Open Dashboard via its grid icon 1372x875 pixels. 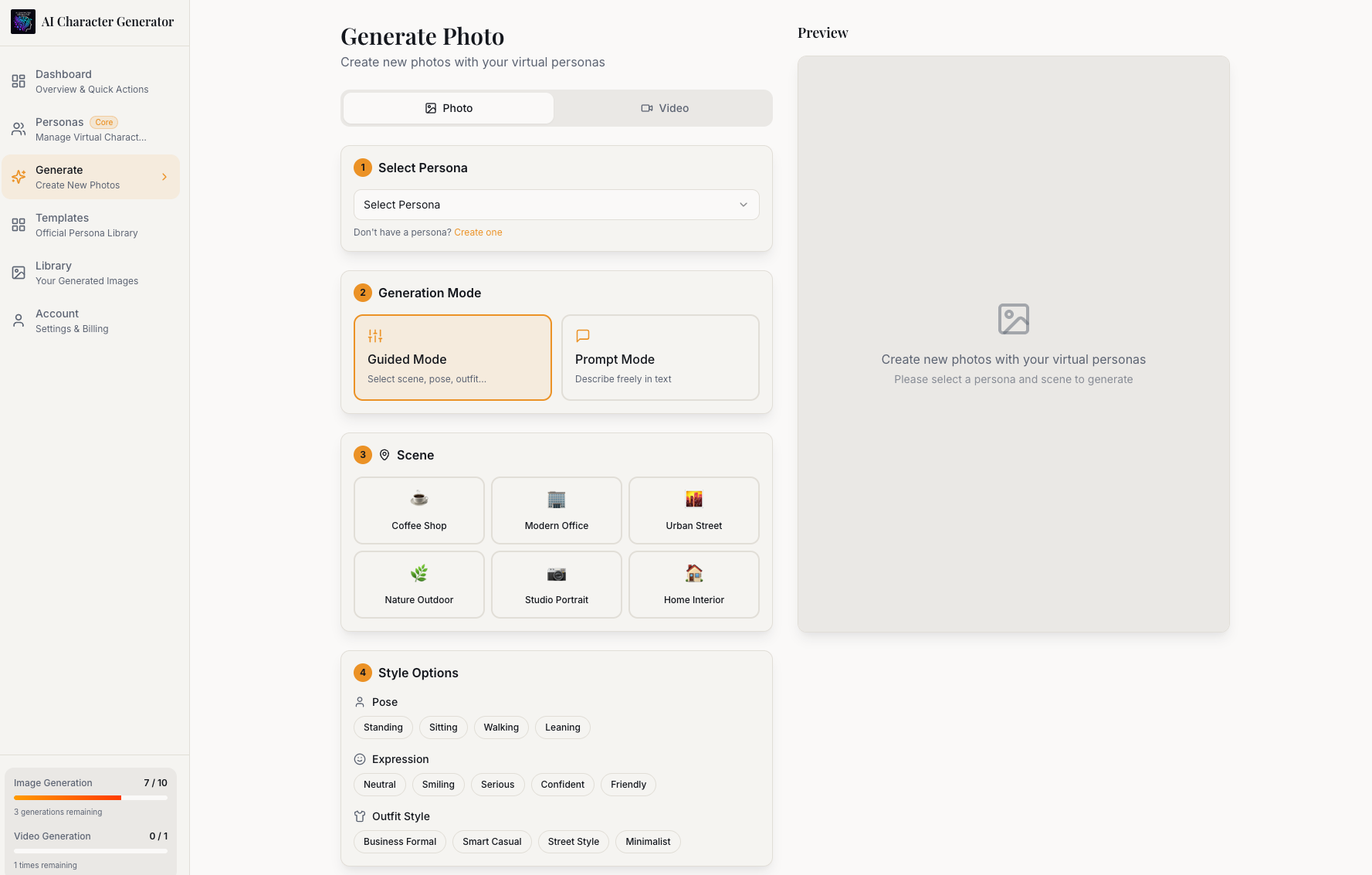coord(19,80)
